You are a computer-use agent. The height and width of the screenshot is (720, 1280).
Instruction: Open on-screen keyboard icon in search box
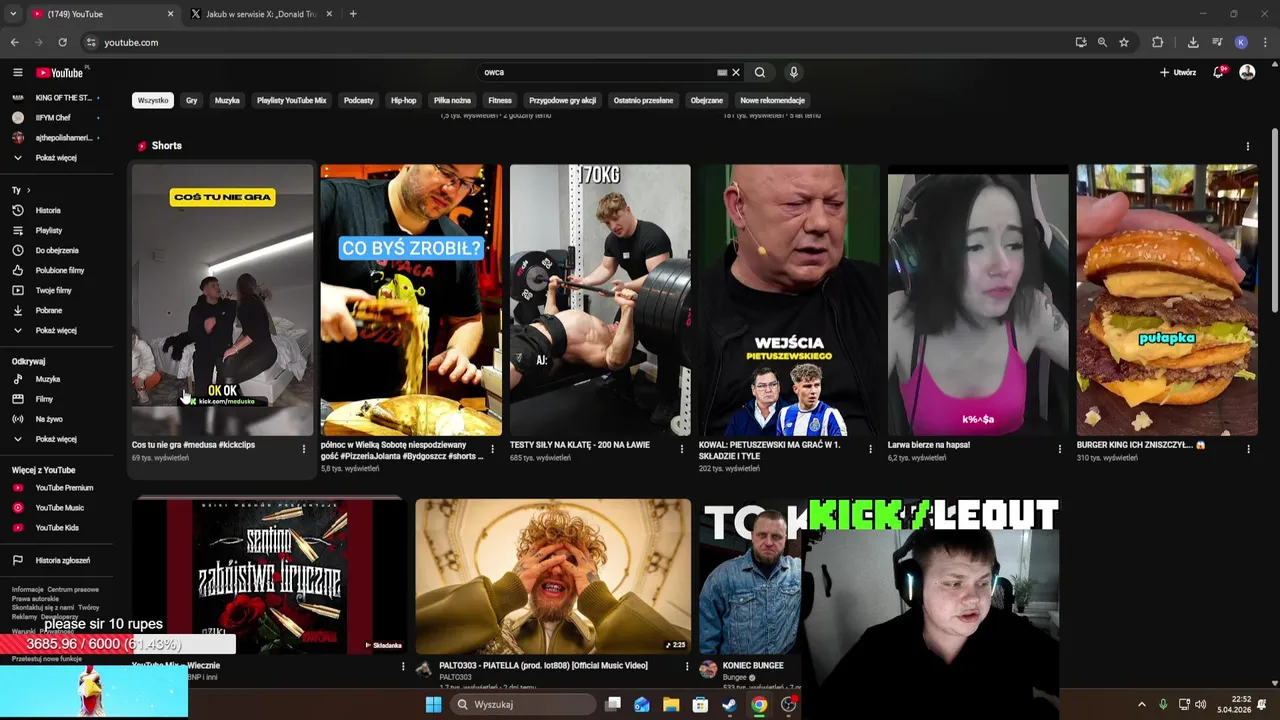[722, 72]
